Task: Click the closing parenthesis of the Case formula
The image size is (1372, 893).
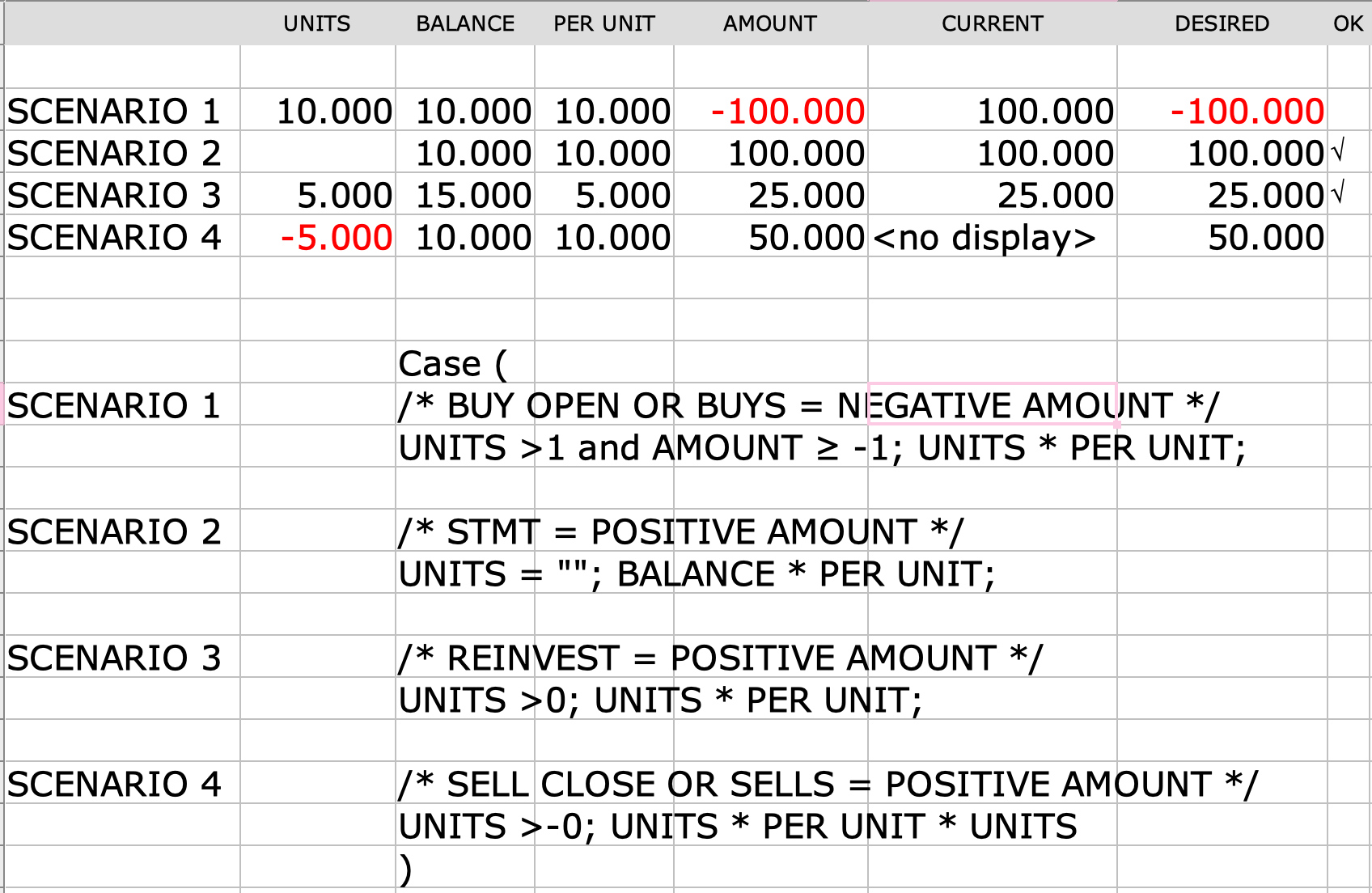Action: (x=405, y=870)
